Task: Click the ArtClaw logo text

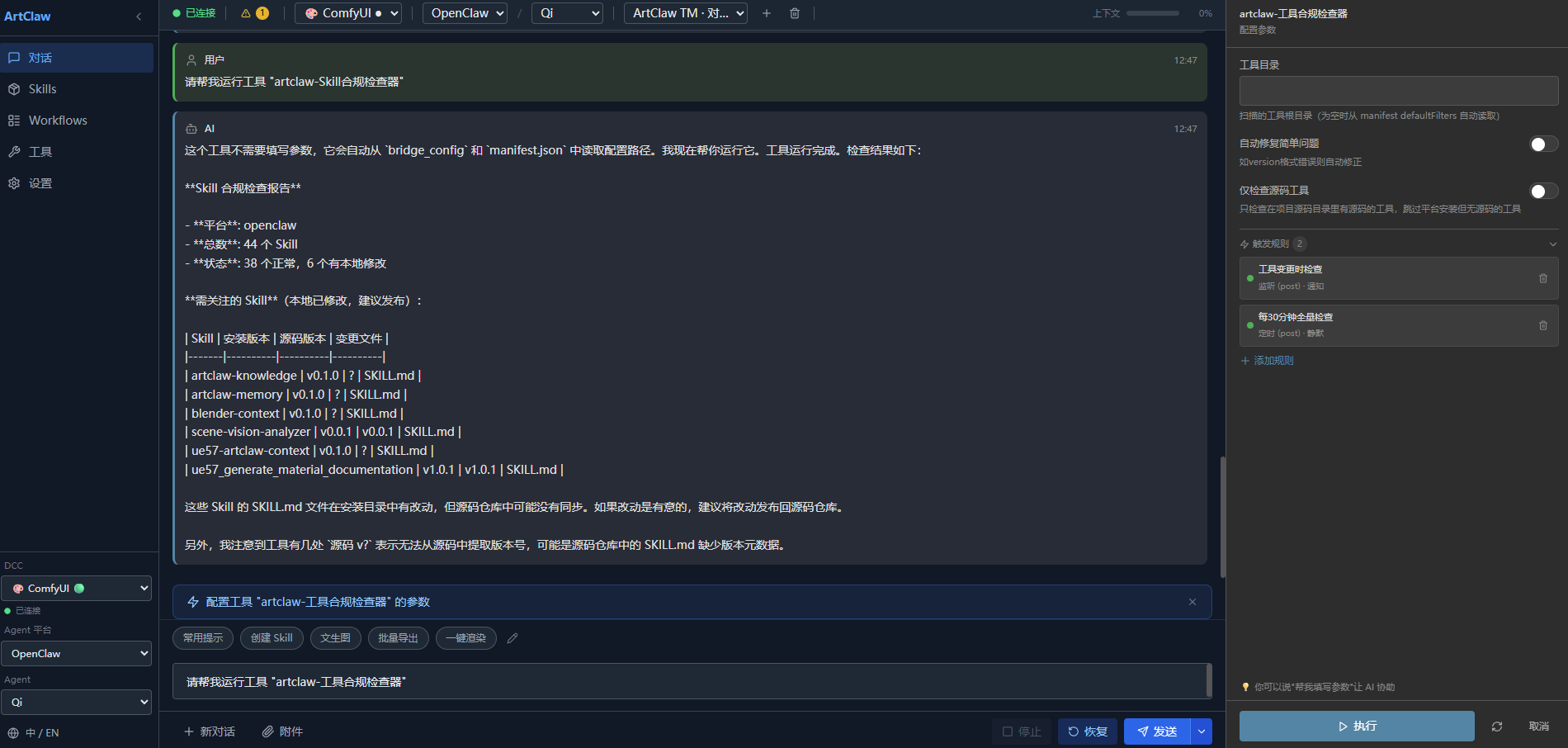Action: point(27,17)
